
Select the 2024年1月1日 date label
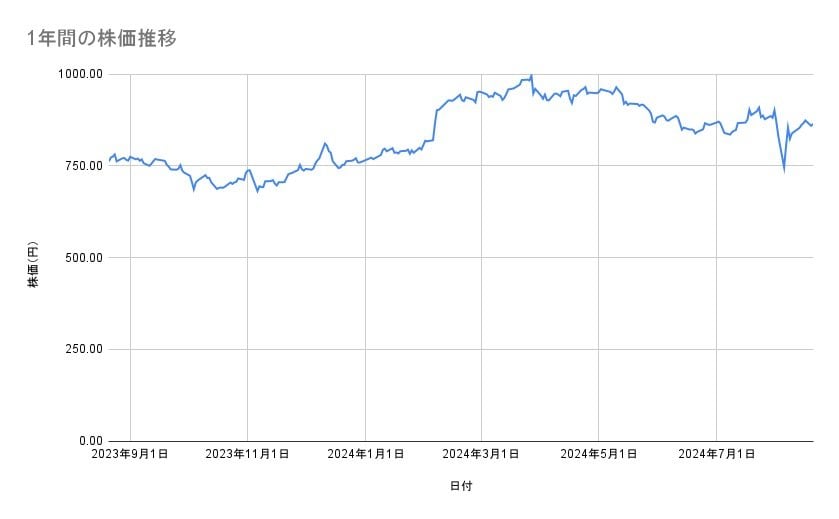click(365, 454)
